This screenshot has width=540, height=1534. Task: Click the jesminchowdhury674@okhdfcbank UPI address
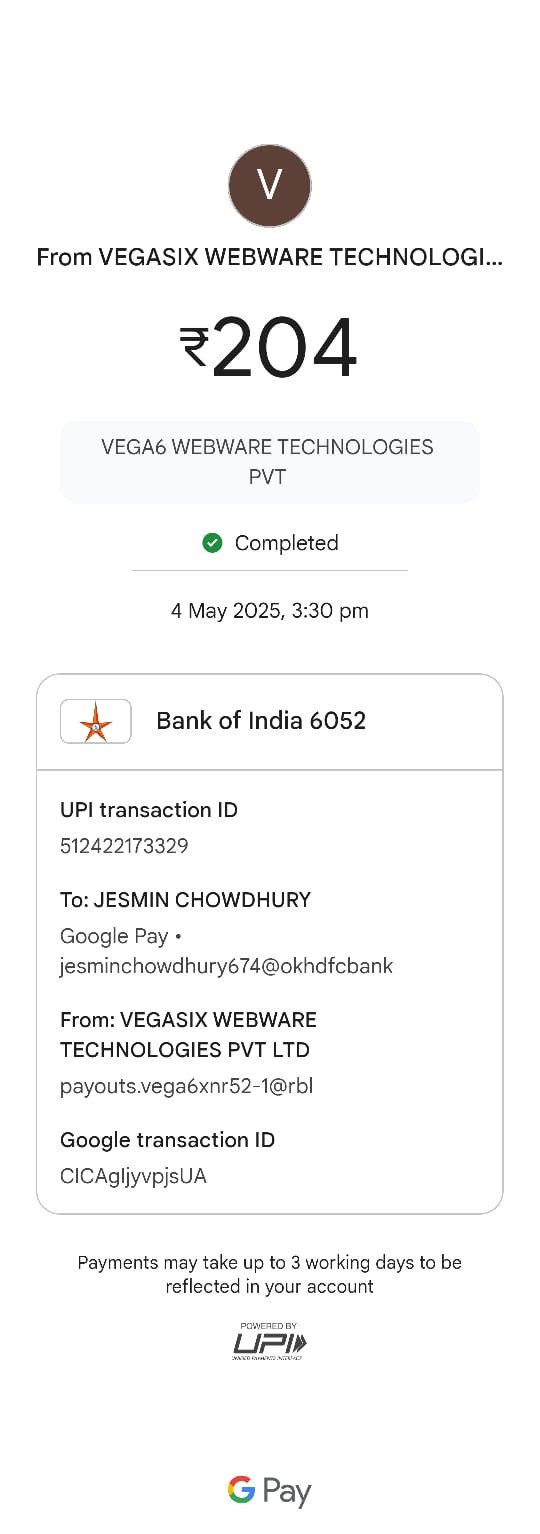(x=226, y=966)
